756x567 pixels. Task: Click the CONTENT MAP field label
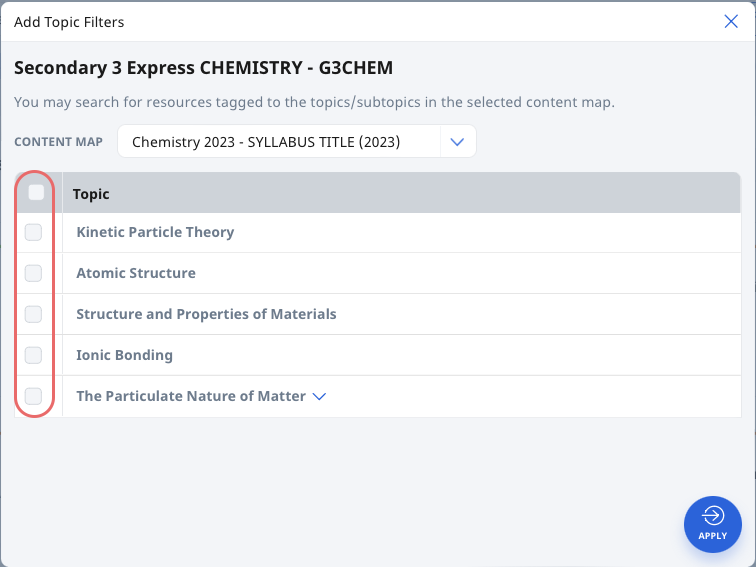pyautogui.click(x=58, y=142)
